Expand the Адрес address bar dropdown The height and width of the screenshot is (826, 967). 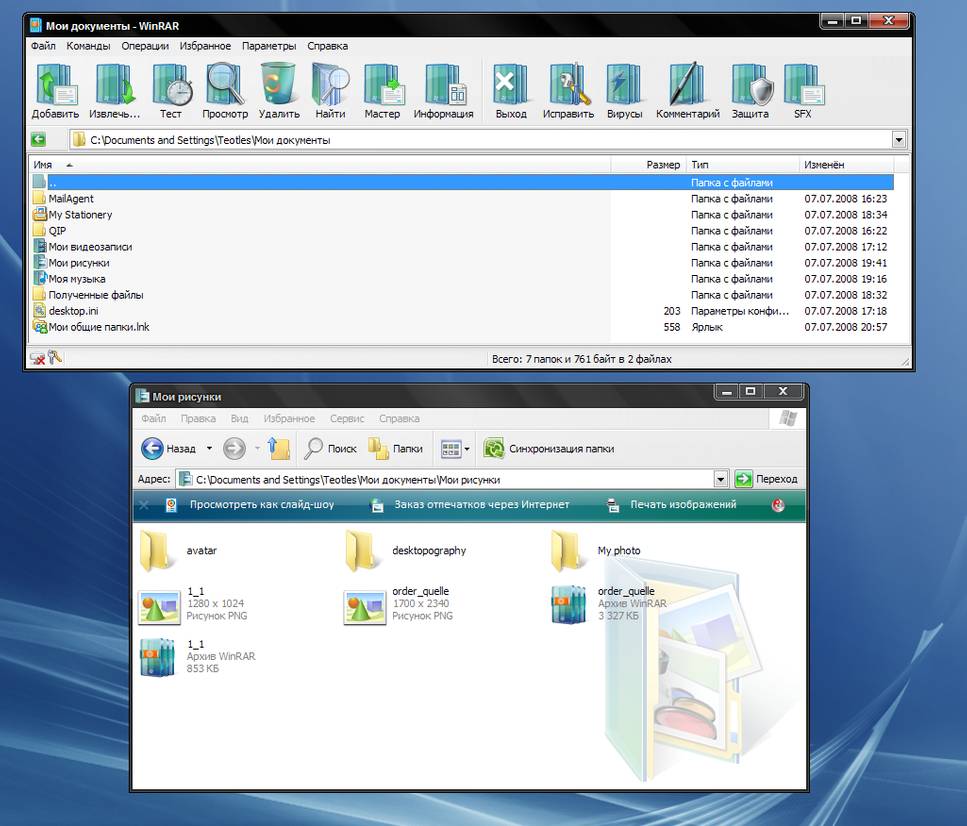(720, 478)
